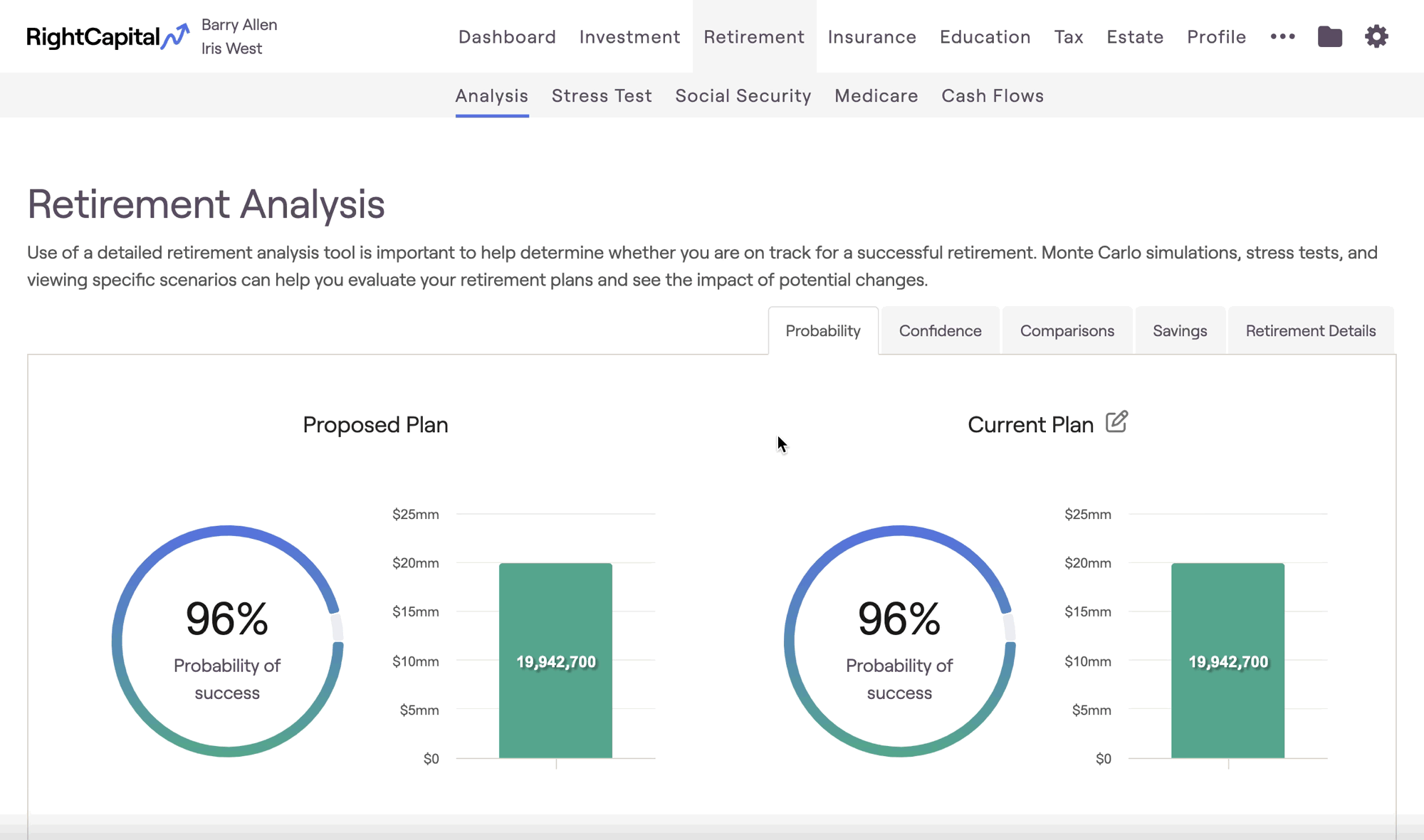Go to Stress Test subpage
This screenshot has height=840, width=1424.
click(x=602, y=95)
